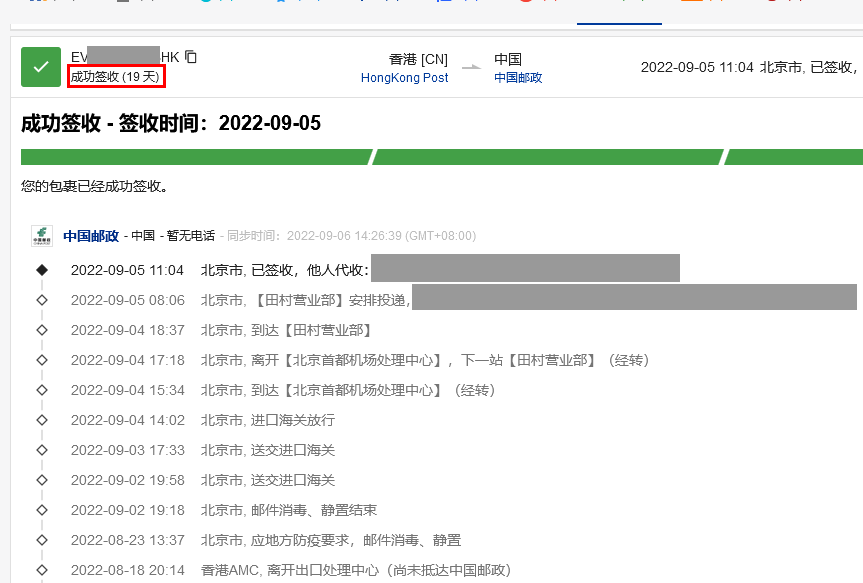Click the 成功签收 签收时间 heading
Image resolution: width=863 pixels, height=583 pixels.
pyautogui.click(x=171, y=123)
